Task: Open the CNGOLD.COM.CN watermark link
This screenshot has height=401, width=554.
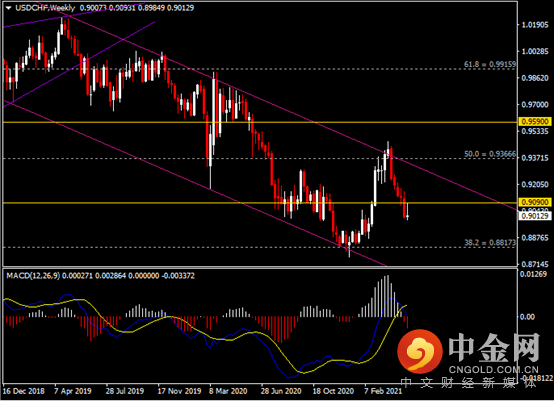Action: click(494, 370)
